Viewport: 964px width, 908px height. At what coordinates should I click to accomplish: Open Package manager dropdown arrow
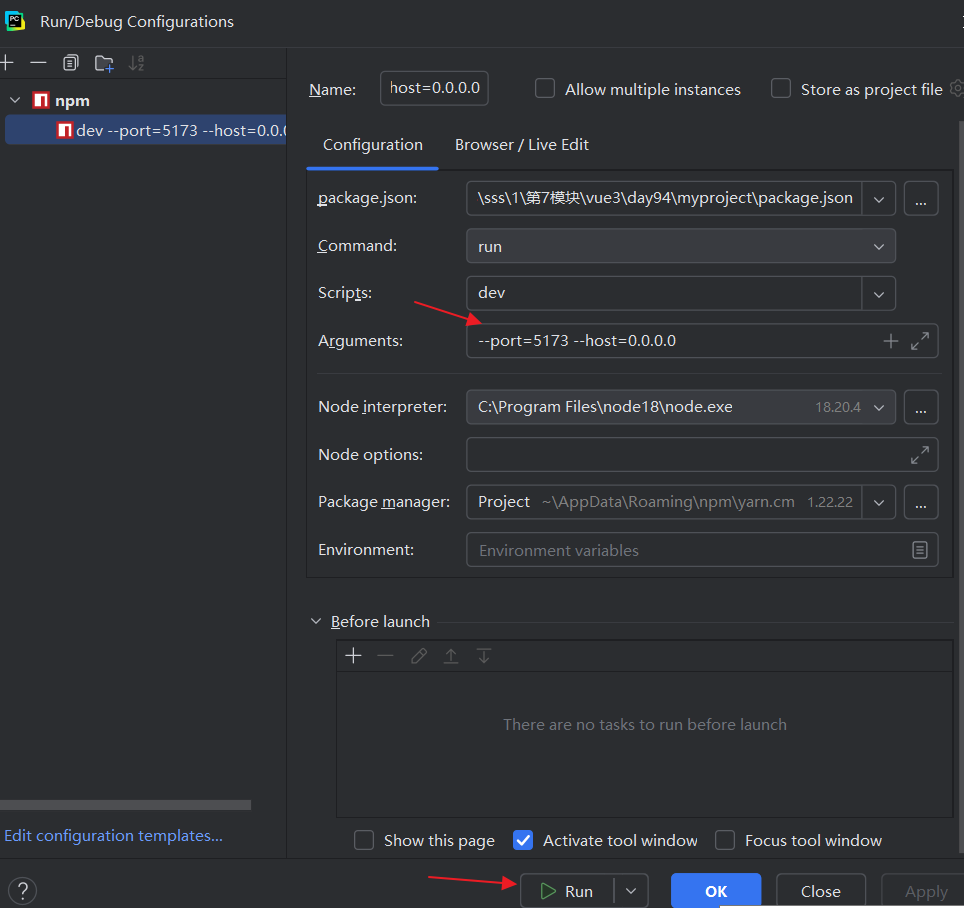(x=879, y=502)
